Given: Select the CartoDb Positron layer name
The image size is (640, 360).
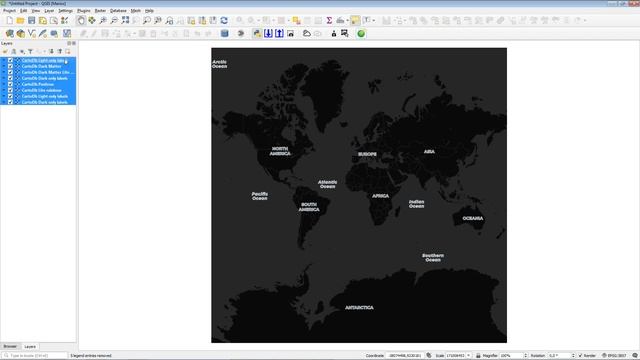Looking at the screenshot, I should (38, 84).
